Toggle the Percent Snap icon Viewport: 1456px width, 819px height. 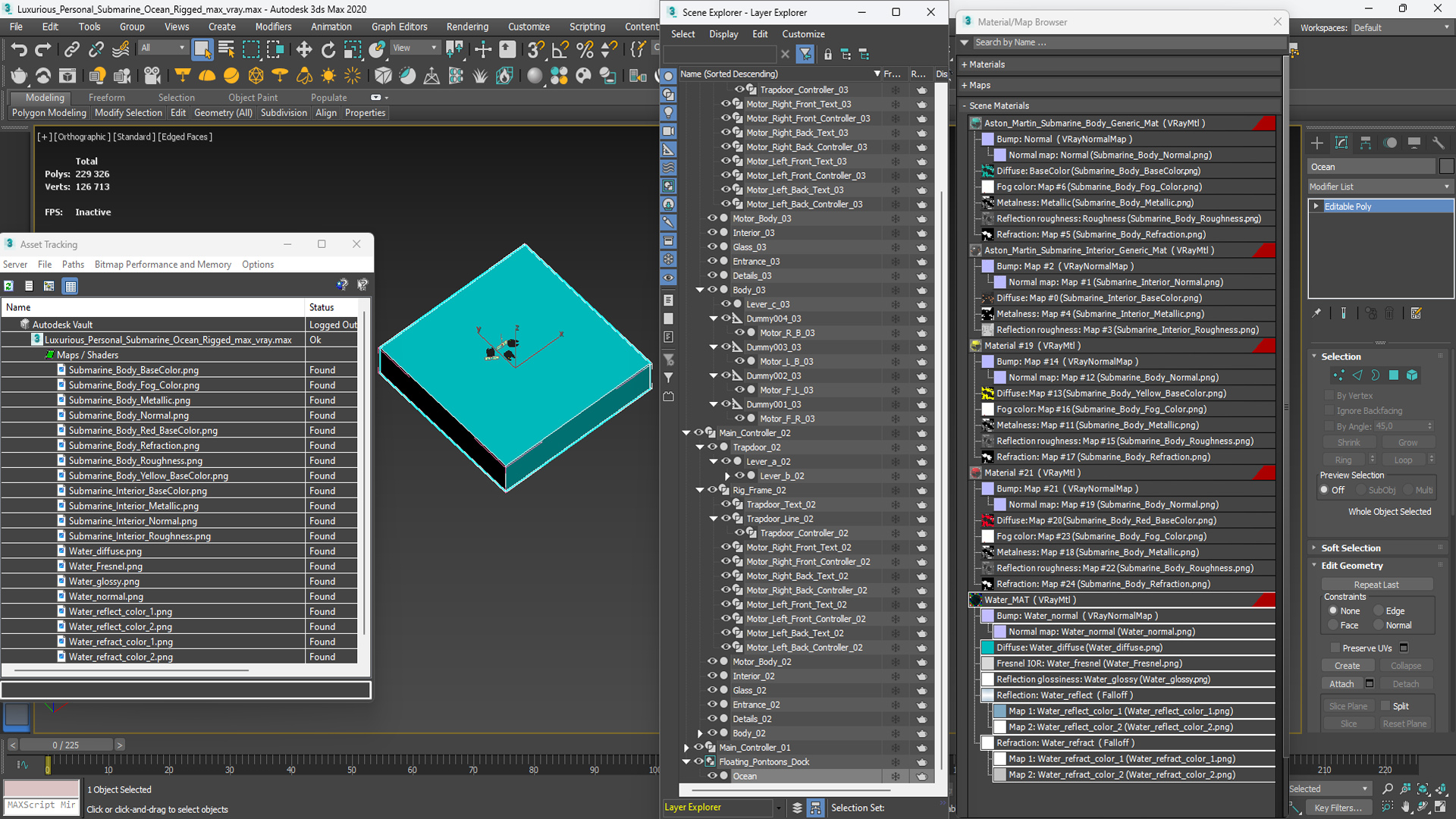585,50
